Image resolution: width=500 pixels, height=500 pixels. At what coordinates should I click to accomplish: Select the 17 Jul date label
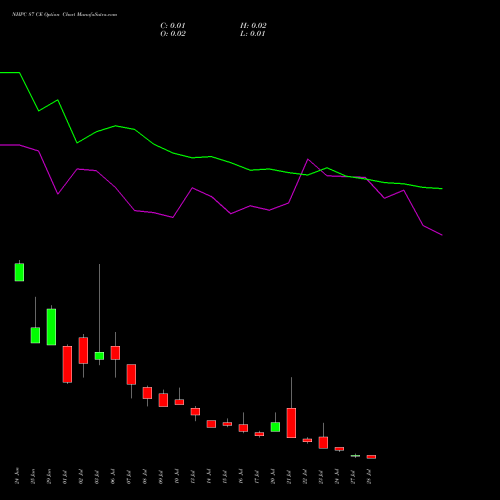click(257, 476)
